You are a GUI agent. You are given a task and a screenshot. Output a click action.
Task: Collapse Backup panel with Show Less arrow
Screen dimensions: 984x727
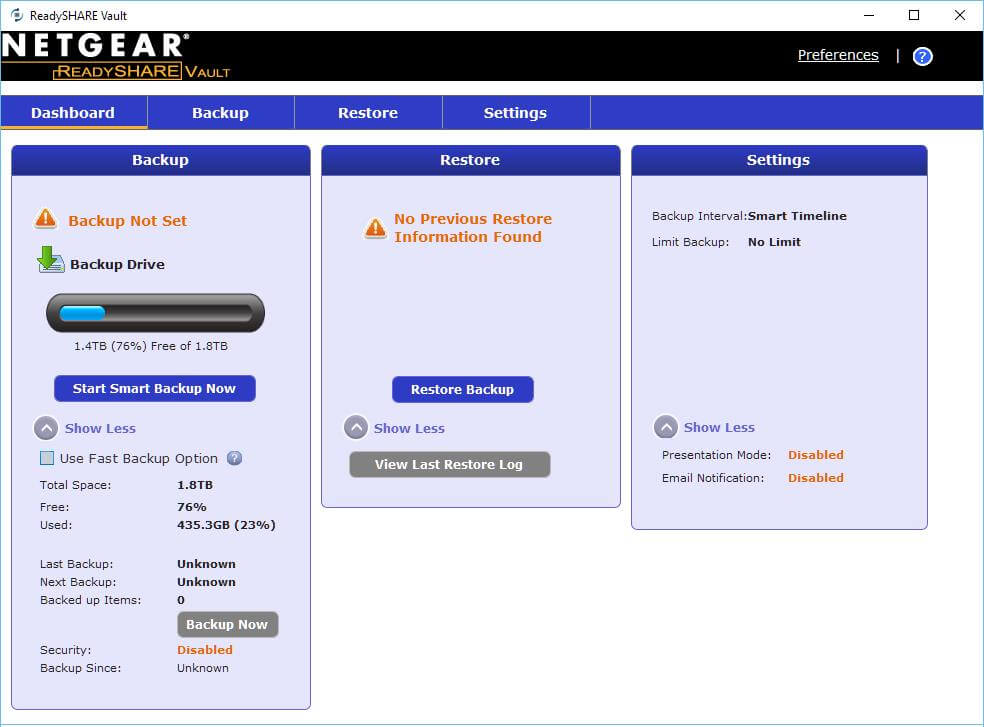tap(46, 429)
